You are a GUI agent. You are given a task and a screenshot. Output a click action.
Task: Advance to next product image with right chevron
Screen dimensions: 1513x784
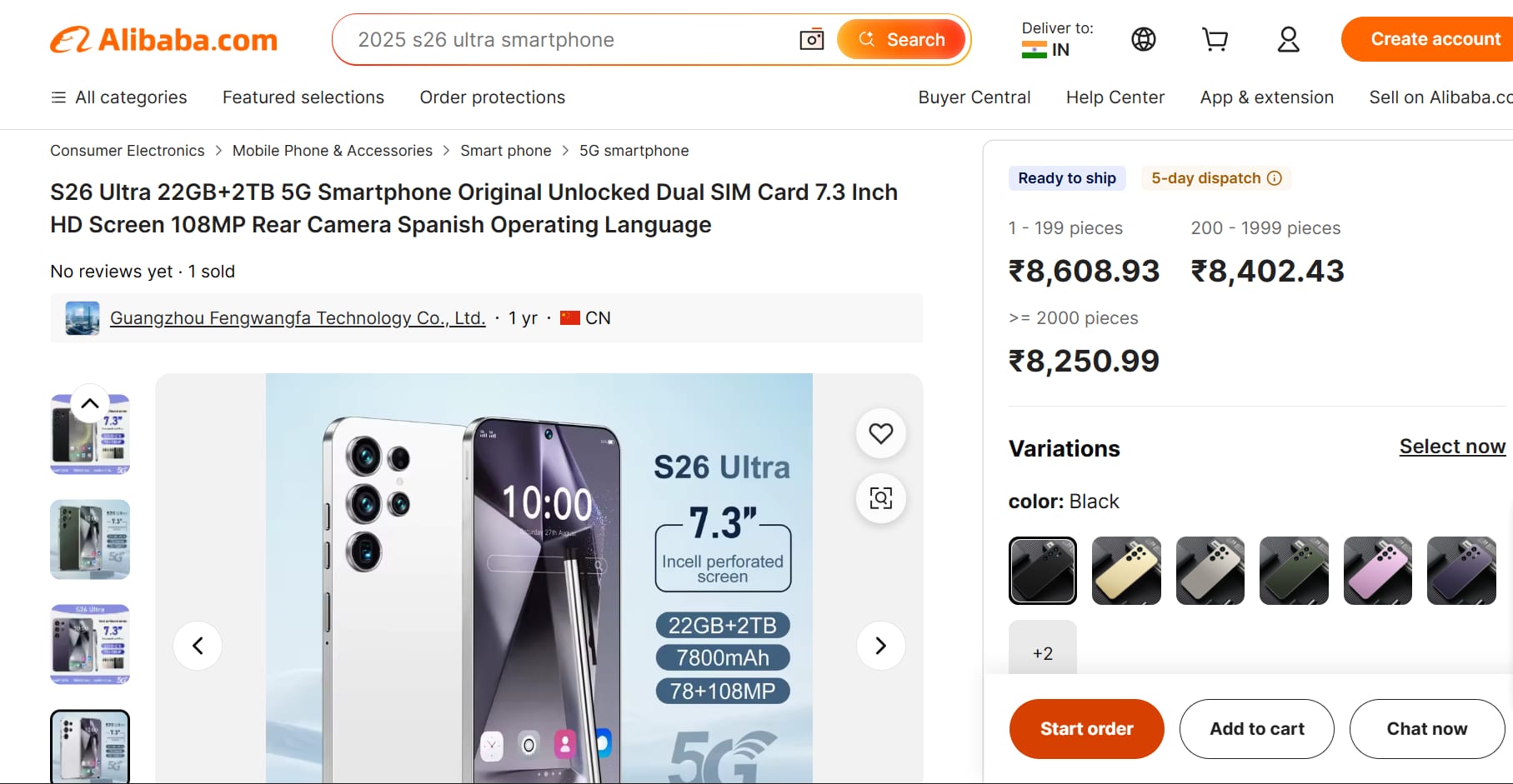(880, 646)
